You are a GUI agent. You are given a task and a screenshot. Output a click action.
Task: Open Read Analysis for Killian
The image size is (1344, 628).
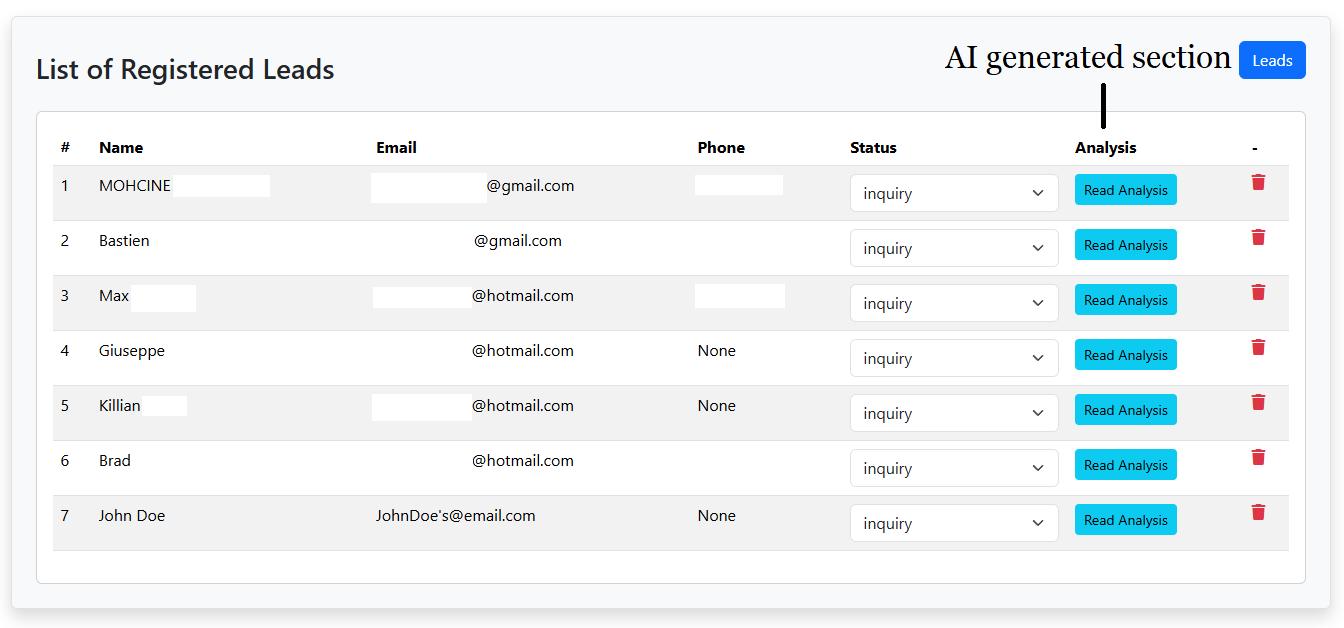1125,409
